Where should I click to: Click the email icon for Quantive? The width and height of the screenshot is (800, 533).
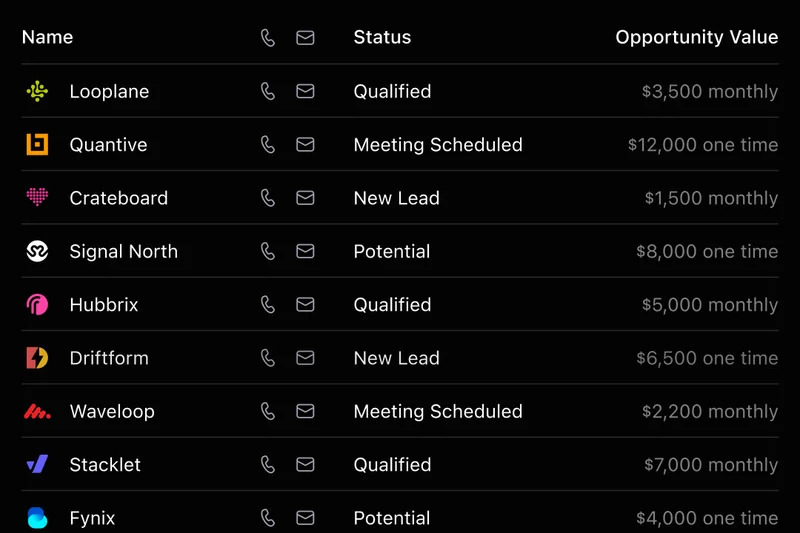click(305, 145)
